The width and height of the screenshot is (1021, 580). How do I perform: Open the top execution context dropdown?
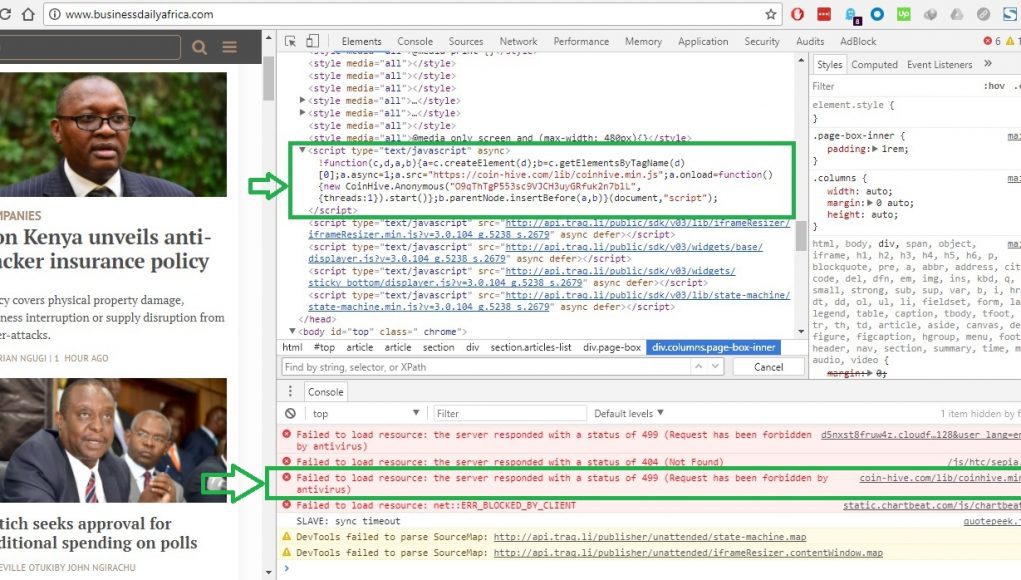367,413
